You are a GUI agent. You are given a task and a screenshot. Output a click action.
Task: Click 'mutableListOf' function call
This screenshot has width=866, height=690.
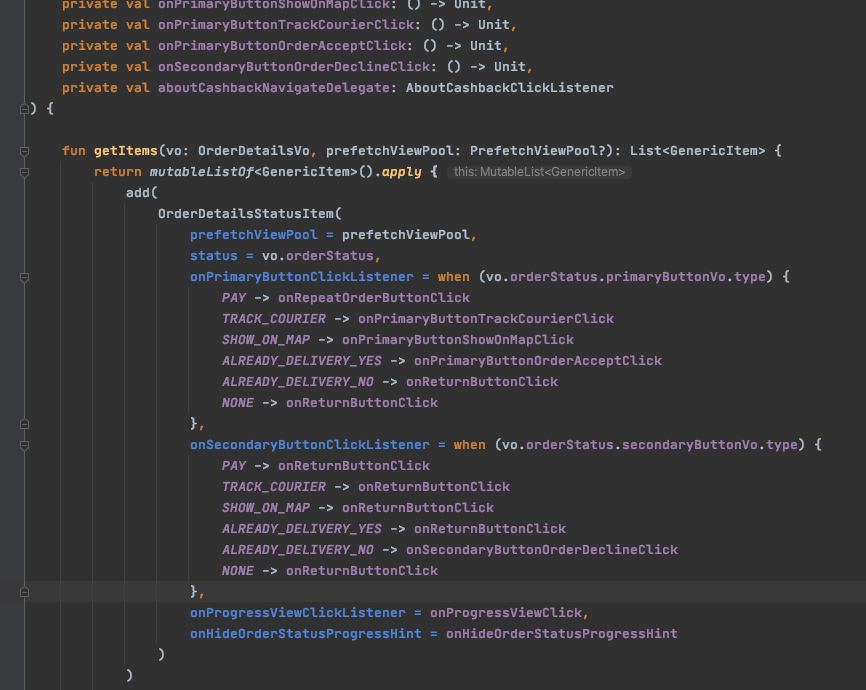tap(202, 172)
